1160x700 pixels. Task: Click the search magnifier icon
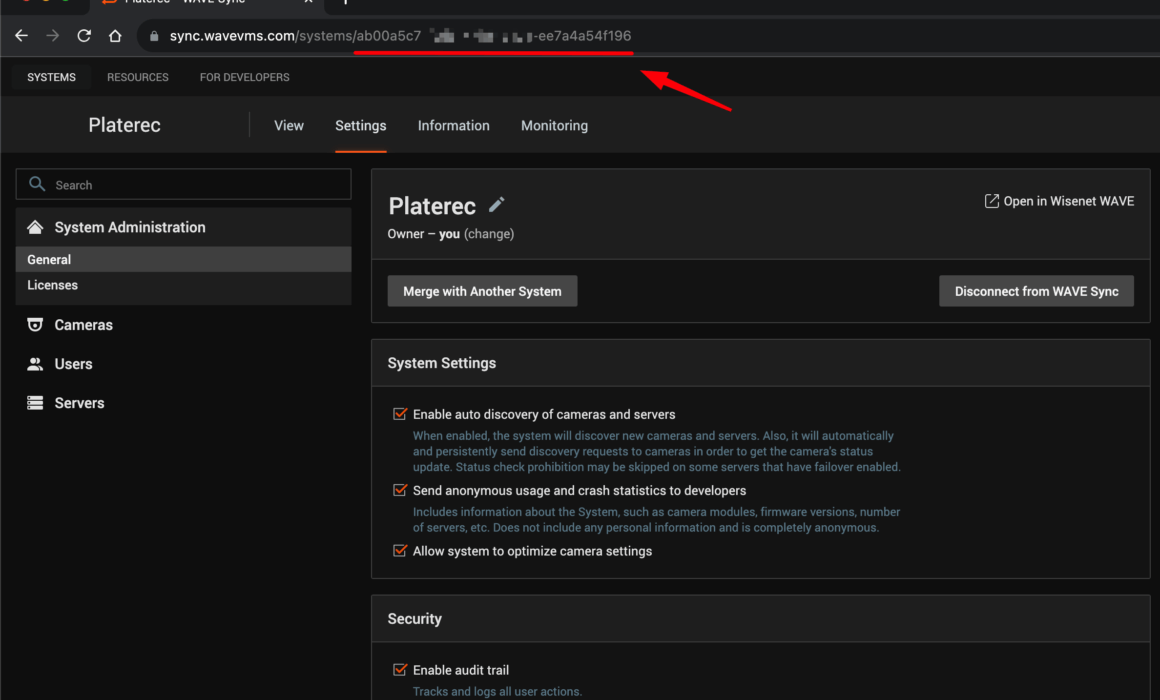point(36,184)
